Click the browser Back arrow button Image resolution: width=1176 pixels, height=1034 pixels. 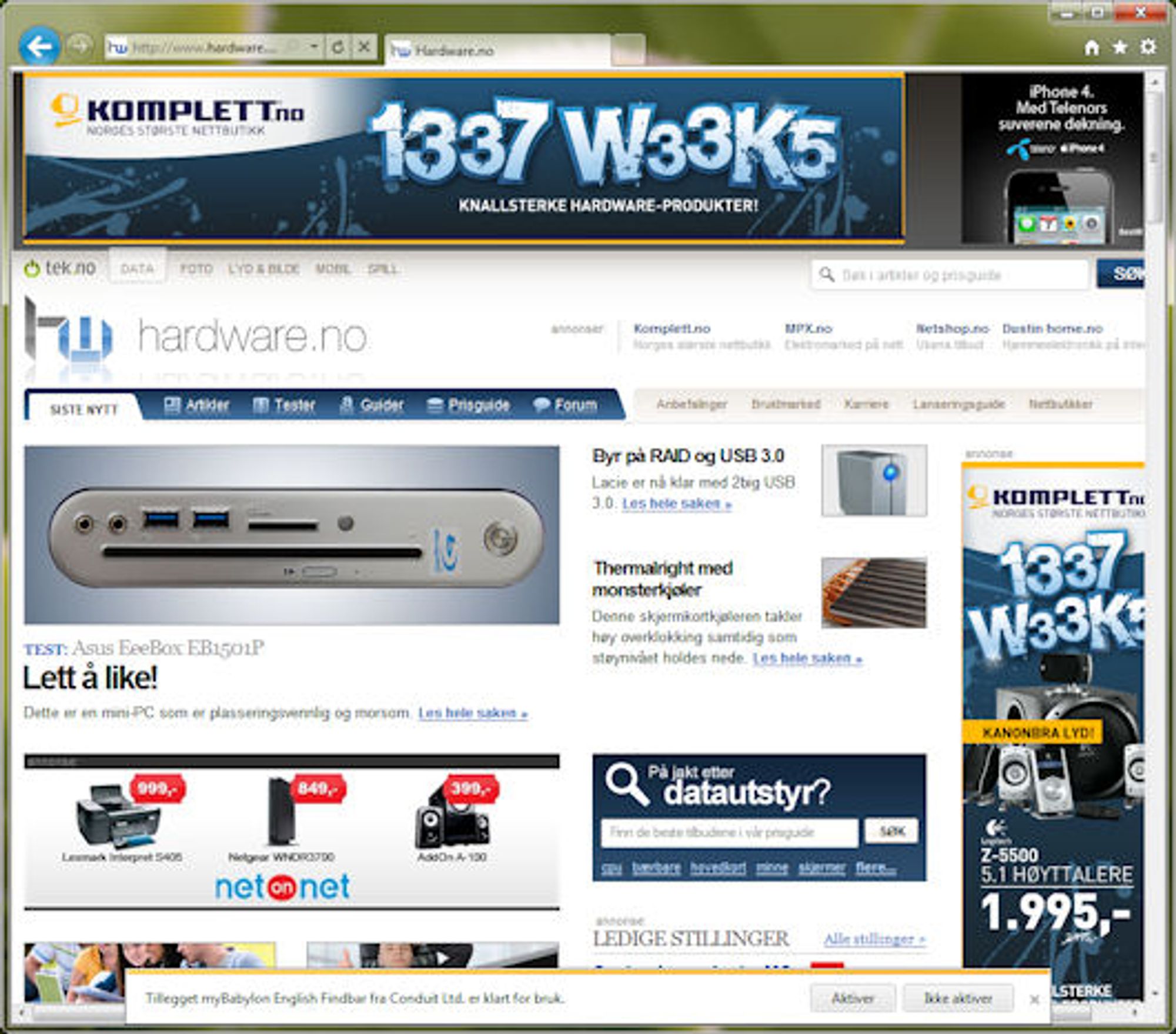pyautogui.click(x=39, y=46)
